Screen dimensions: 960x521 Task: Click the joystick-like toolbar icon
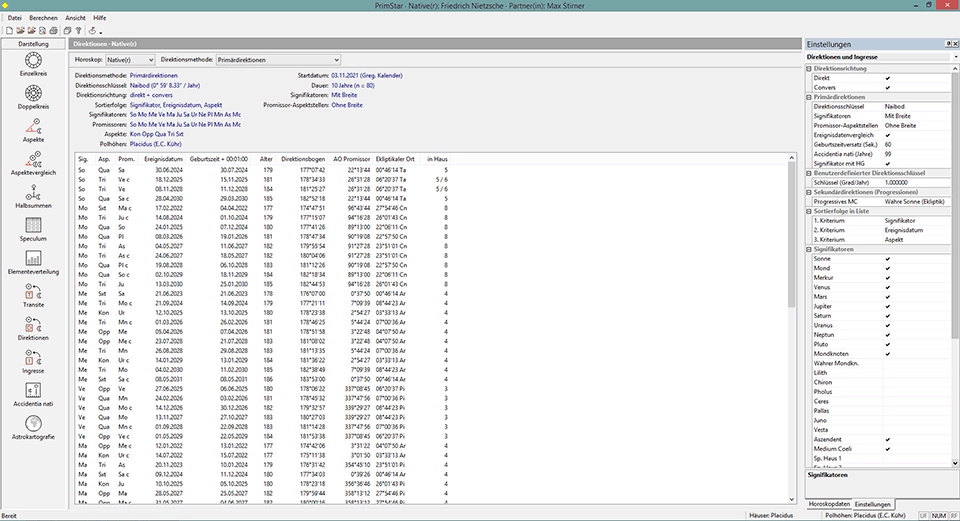pyautogui.click(x=92, y=31)
